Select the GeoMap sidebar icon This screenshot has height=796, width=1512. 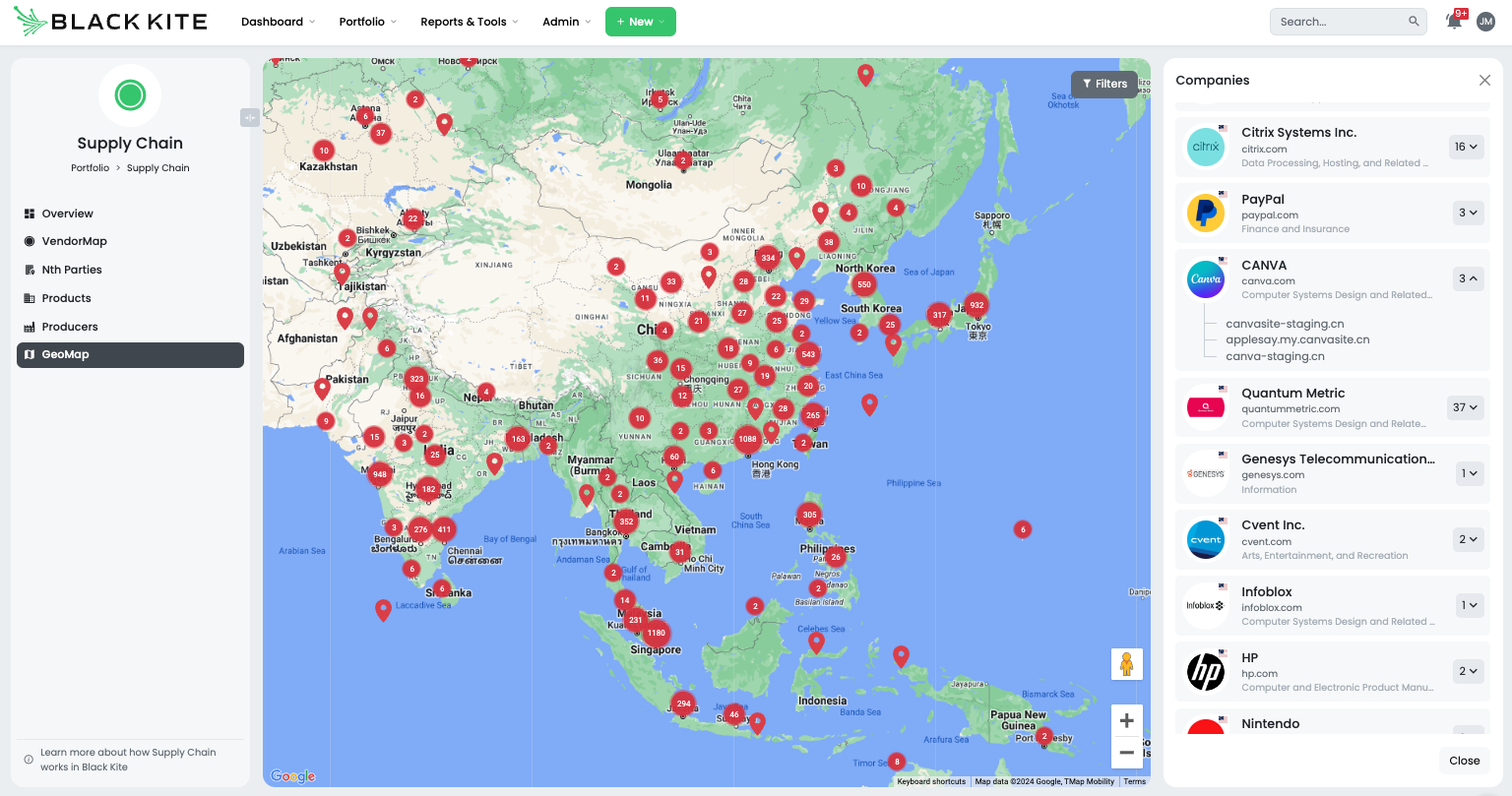tap(30, 354)
